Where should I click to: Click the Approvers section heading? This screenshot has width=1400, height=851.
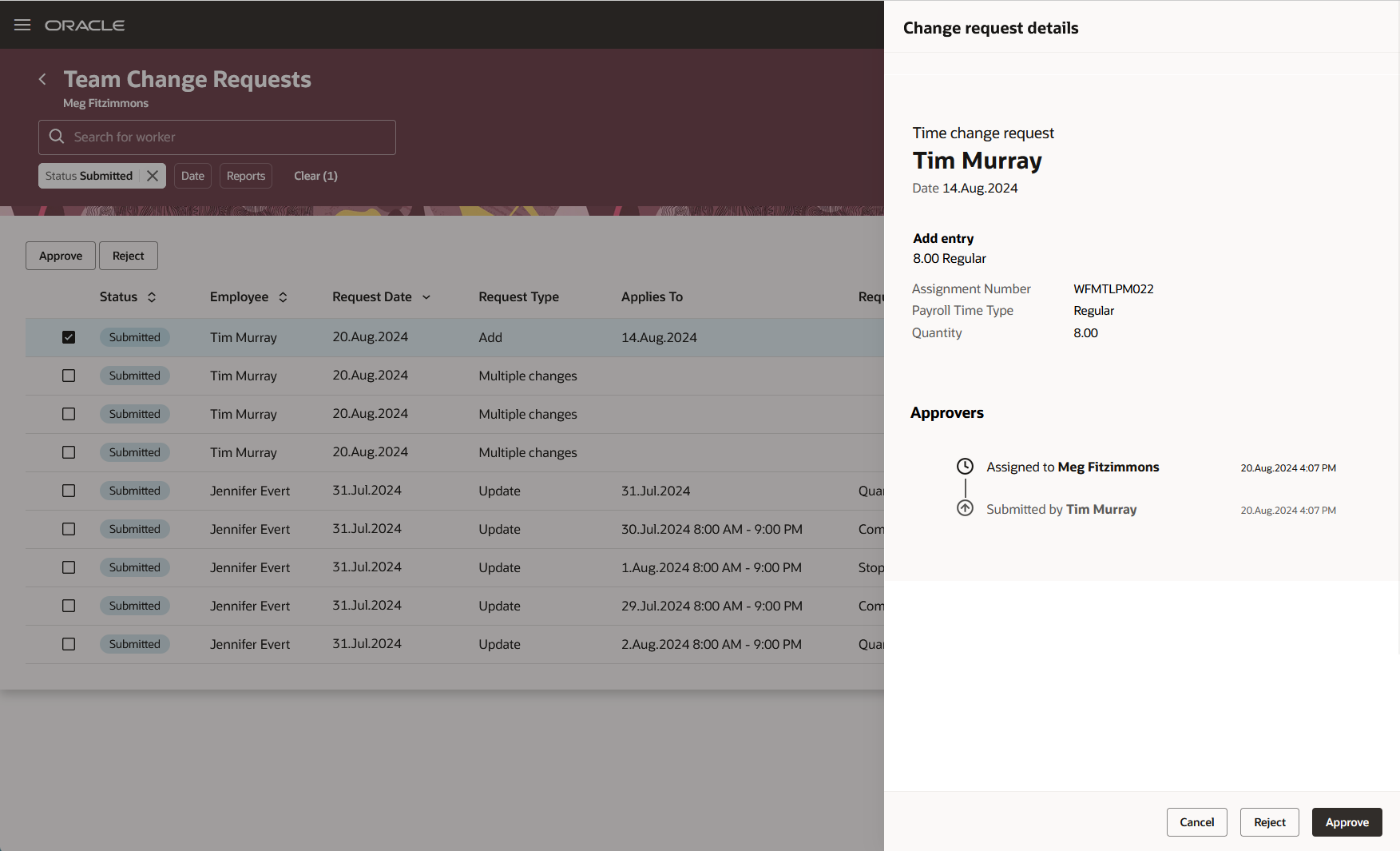point(947,413)
